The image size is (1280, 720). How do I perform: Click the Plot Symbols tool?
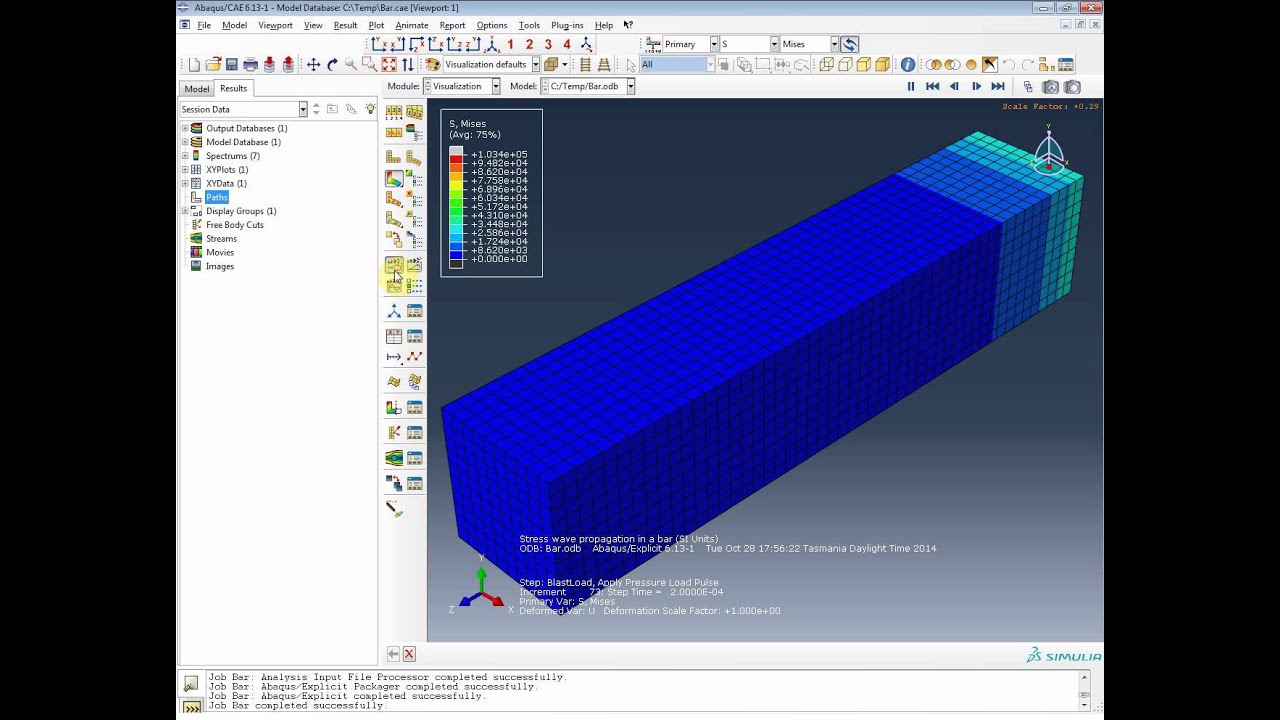click(394, 199)
